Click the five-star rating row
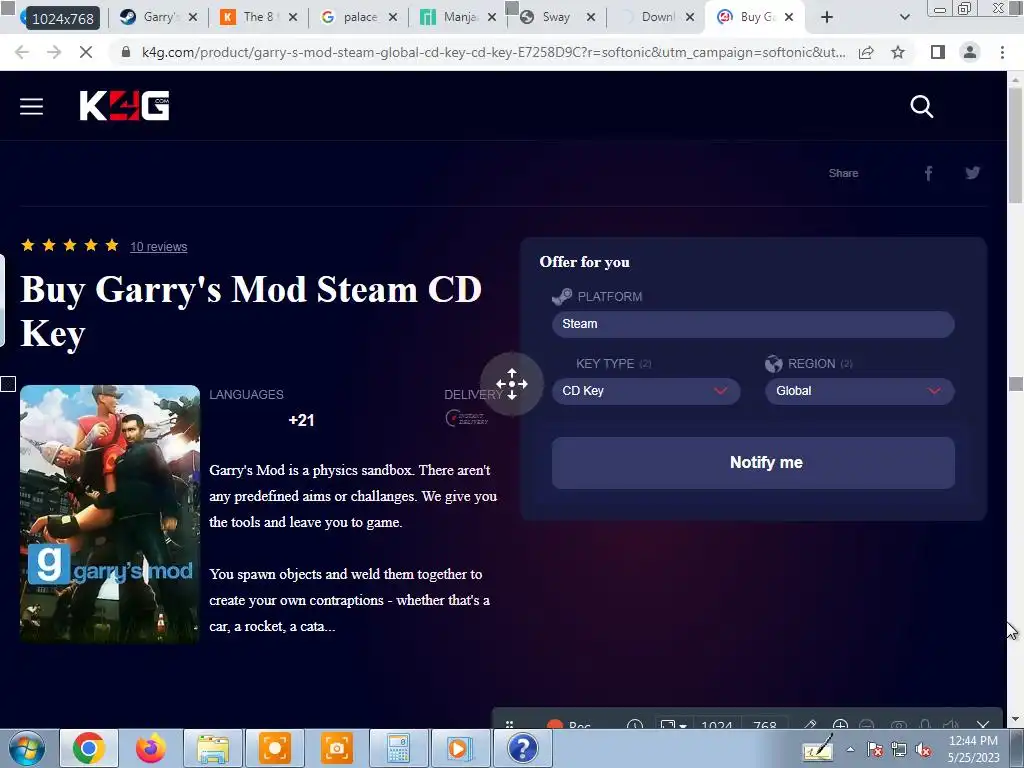 coord(70,246)
